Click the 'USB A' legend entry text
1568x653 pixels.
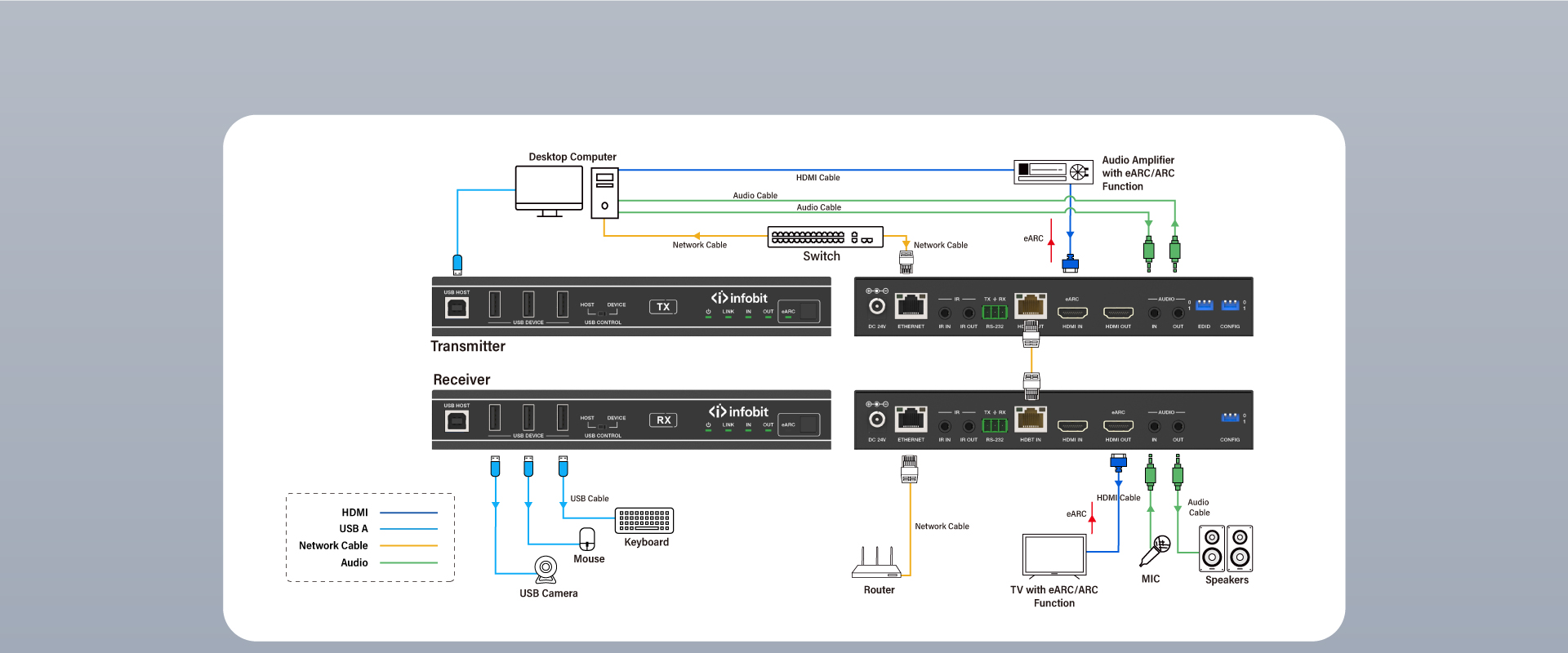[x=354, y=529]
